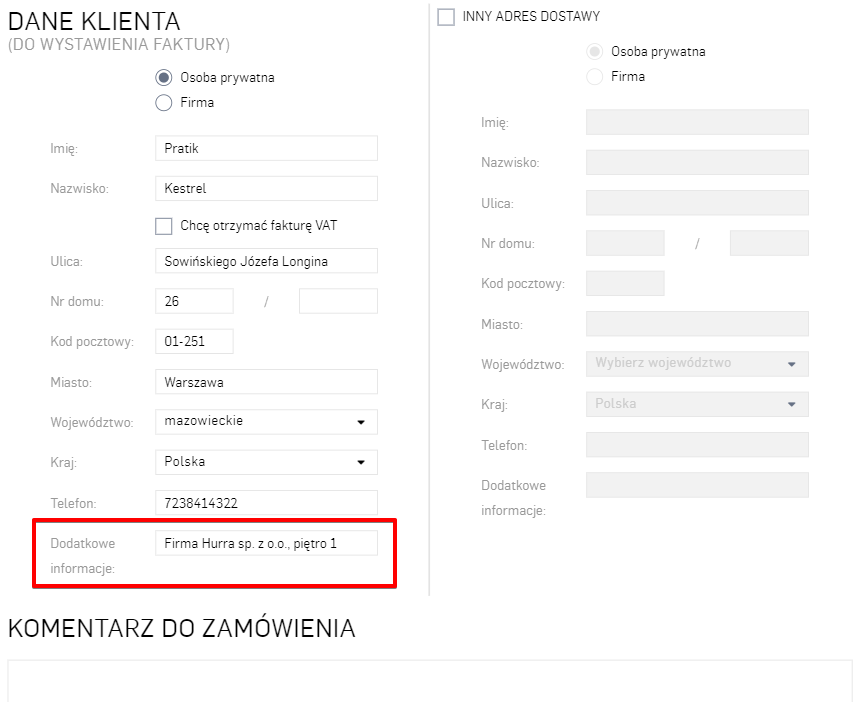Focus the Telefon field with 7238414322

pos(266,503)
